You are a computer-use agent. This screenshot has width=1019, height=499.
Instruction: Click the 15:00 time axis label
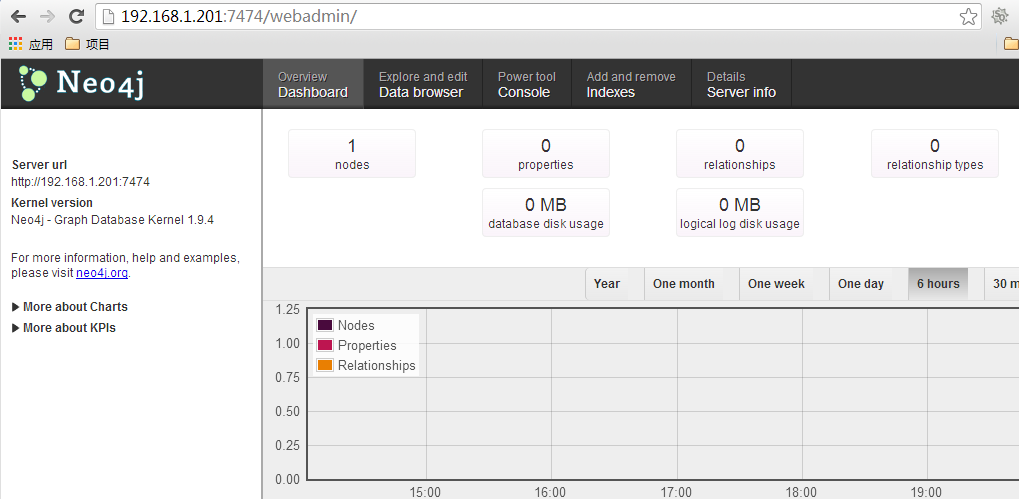point(425,492)
